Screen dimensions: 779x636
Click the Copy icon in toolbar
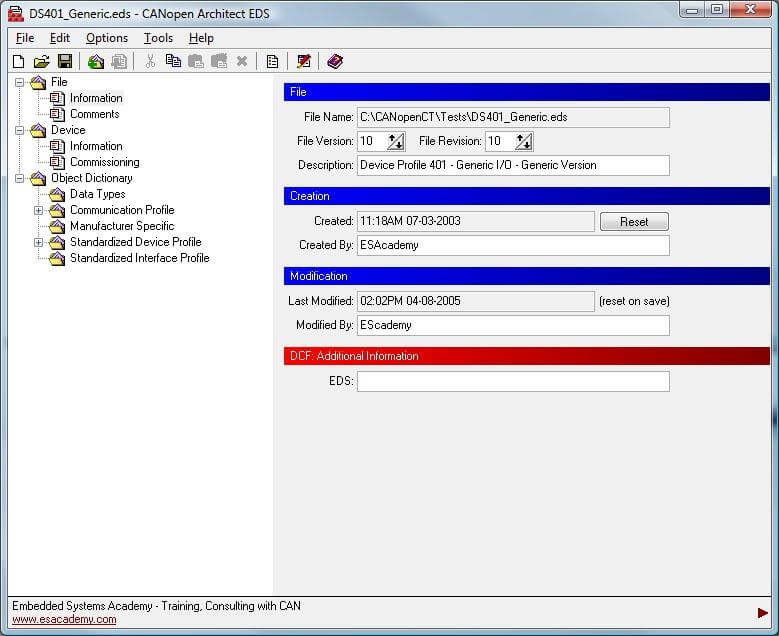coord(173,62)
